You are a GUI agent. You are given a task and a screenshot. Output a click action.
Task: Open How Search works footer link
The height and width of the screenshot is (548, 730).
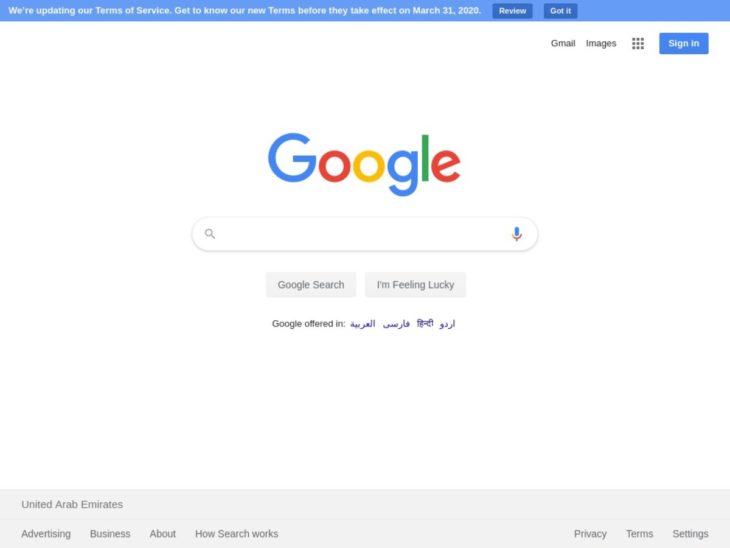click(x=237, y=534)
